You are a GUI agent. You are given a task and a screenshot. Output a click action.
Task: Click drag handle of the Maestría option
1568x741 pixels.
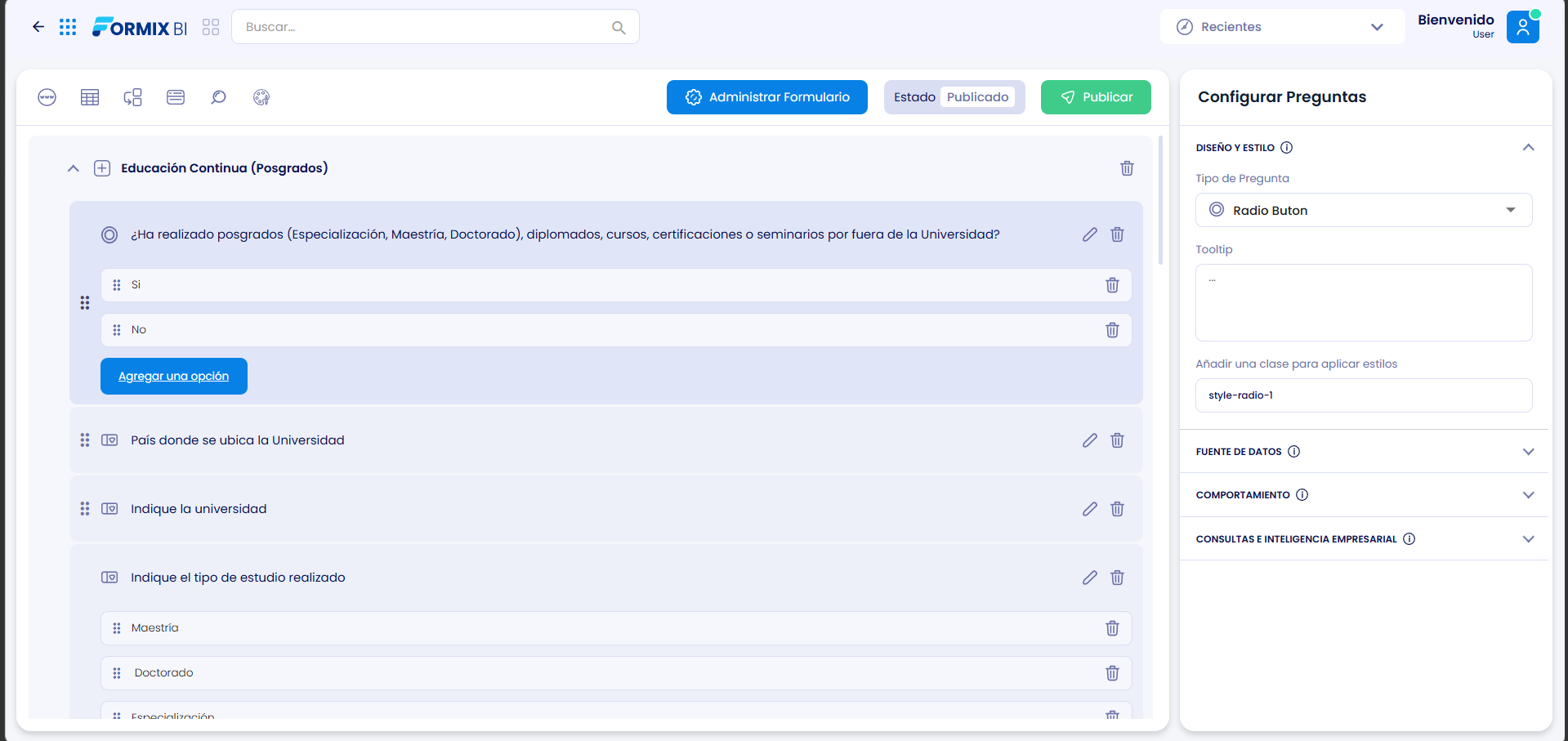pyautogui.click(x=117, y=628)
